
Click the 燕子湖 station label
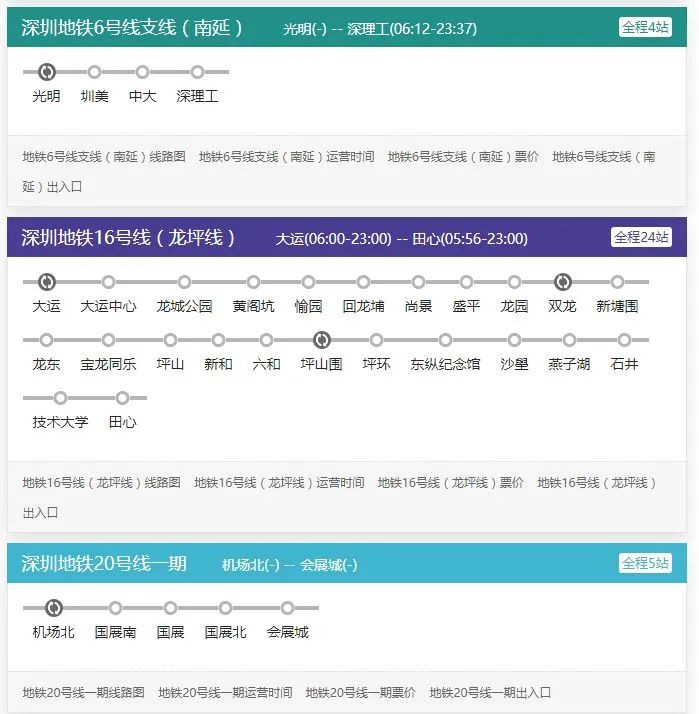569,364
